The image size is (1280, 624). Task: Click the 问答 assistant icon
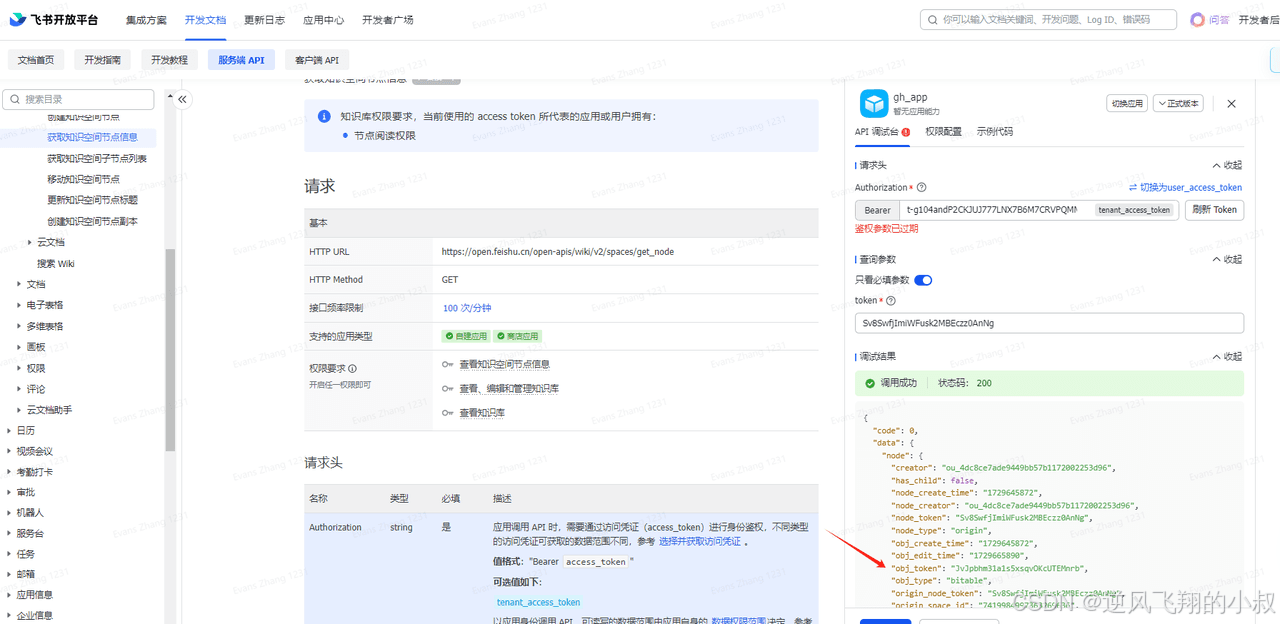click(1197, 20)
